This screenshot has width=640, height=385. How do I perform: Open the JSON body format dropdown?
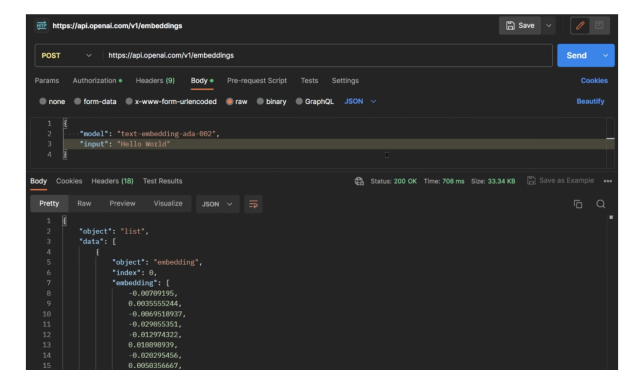[360, 102]
